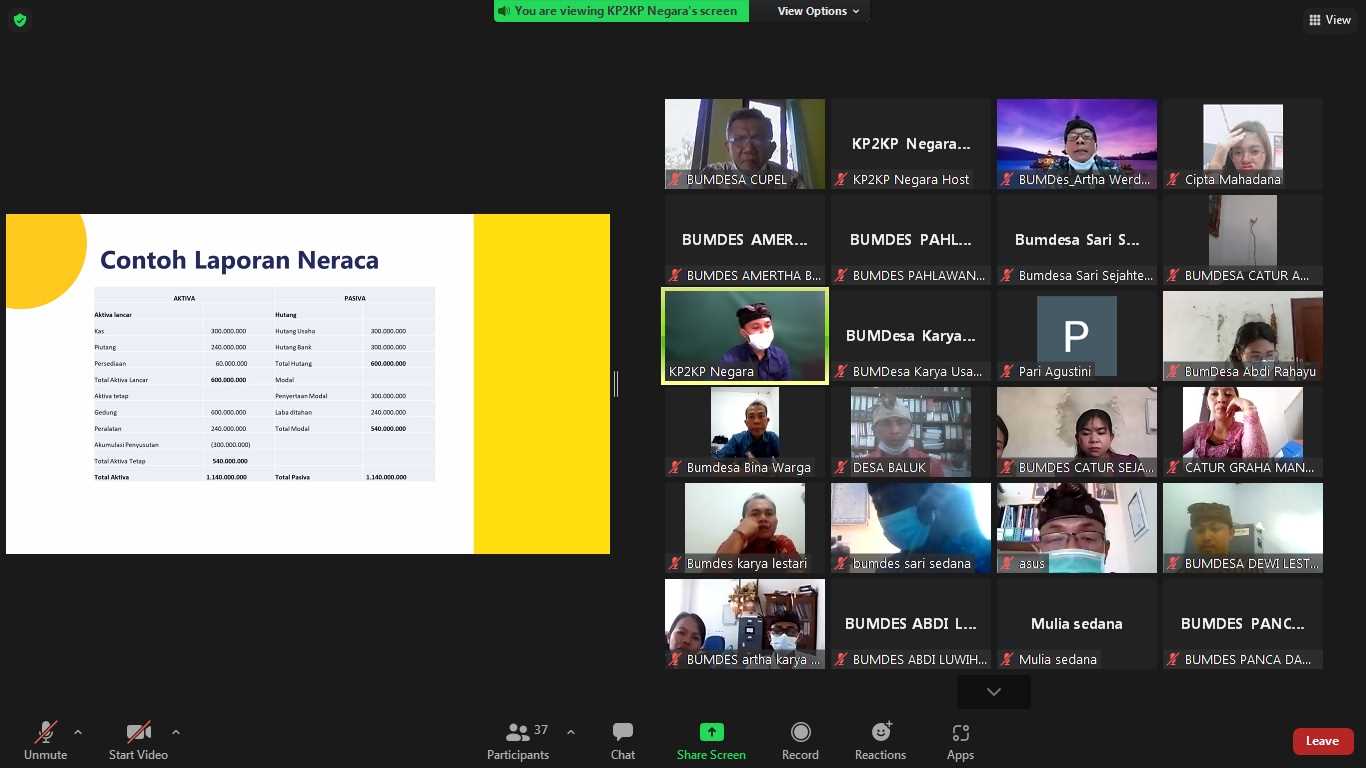Select the KP2KP Negara speaker video tile

[x=745, y=336]
